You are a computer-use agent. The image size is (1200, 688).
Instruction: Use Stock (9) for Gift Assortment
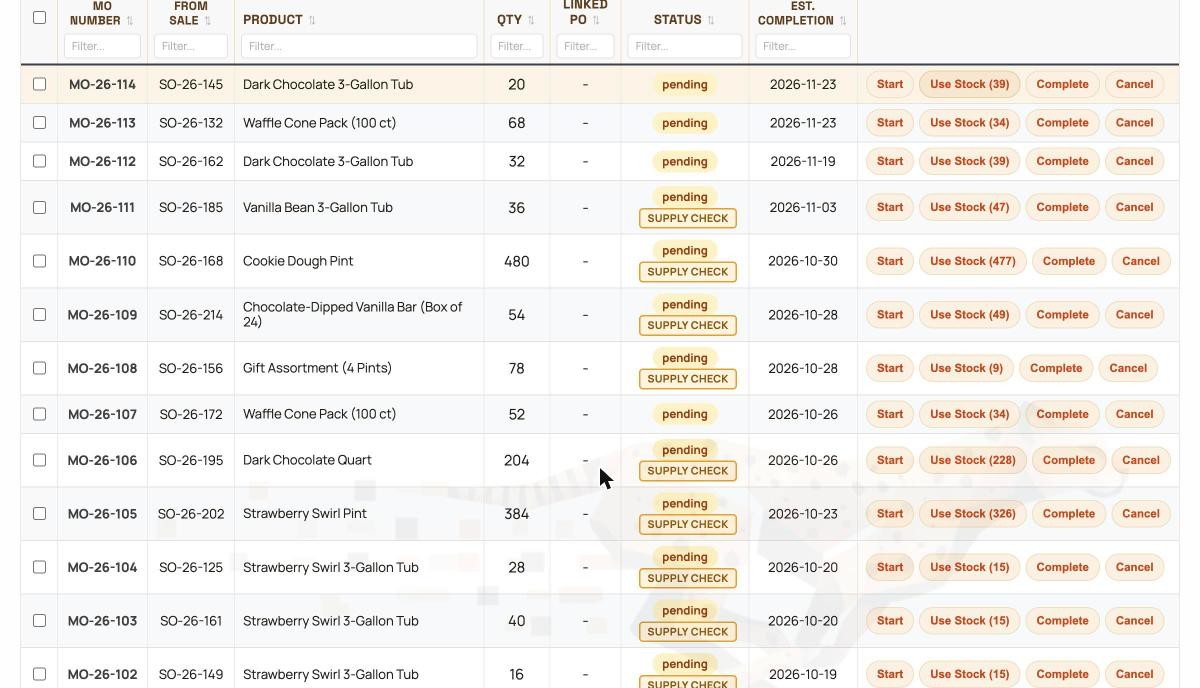coord(966,368)
